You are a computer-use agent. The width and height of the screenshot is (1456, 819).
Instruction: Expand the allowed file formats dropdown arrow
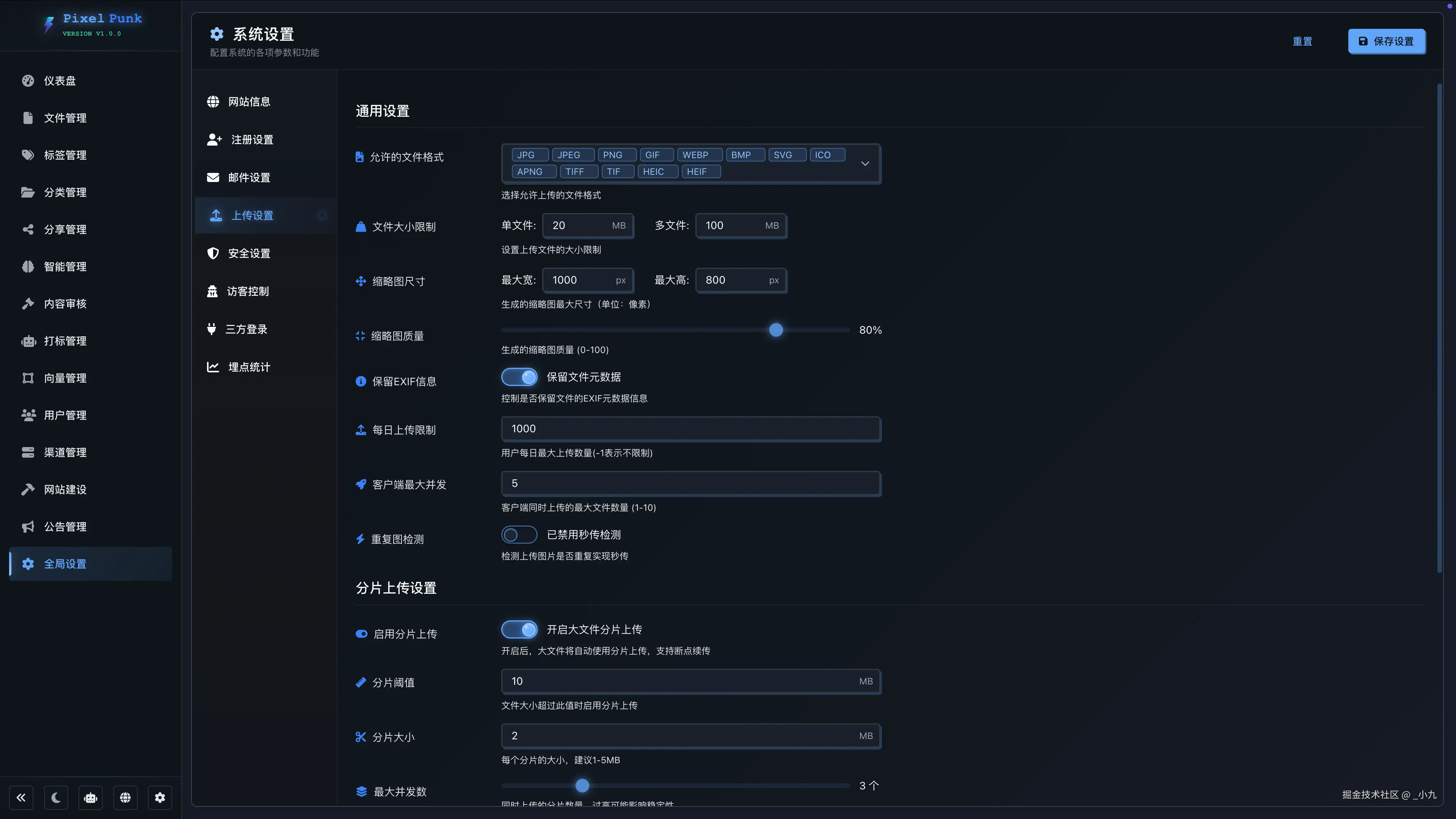point(865,163)
